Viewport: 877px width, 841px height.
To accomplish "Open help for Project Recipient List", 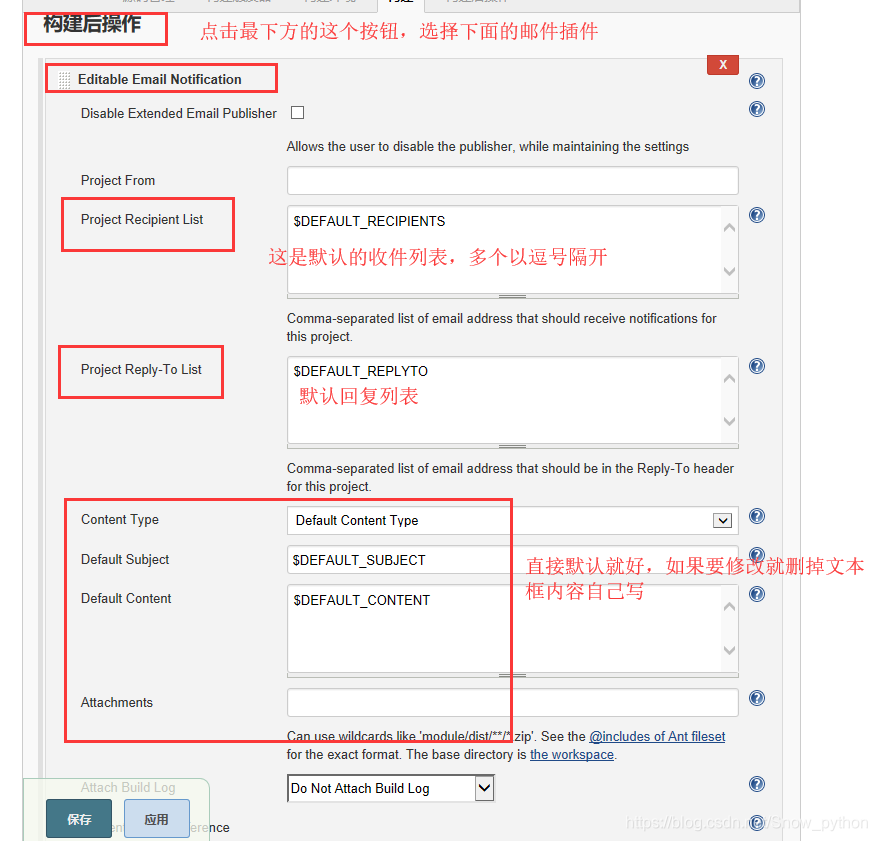I will click(757, 215).
